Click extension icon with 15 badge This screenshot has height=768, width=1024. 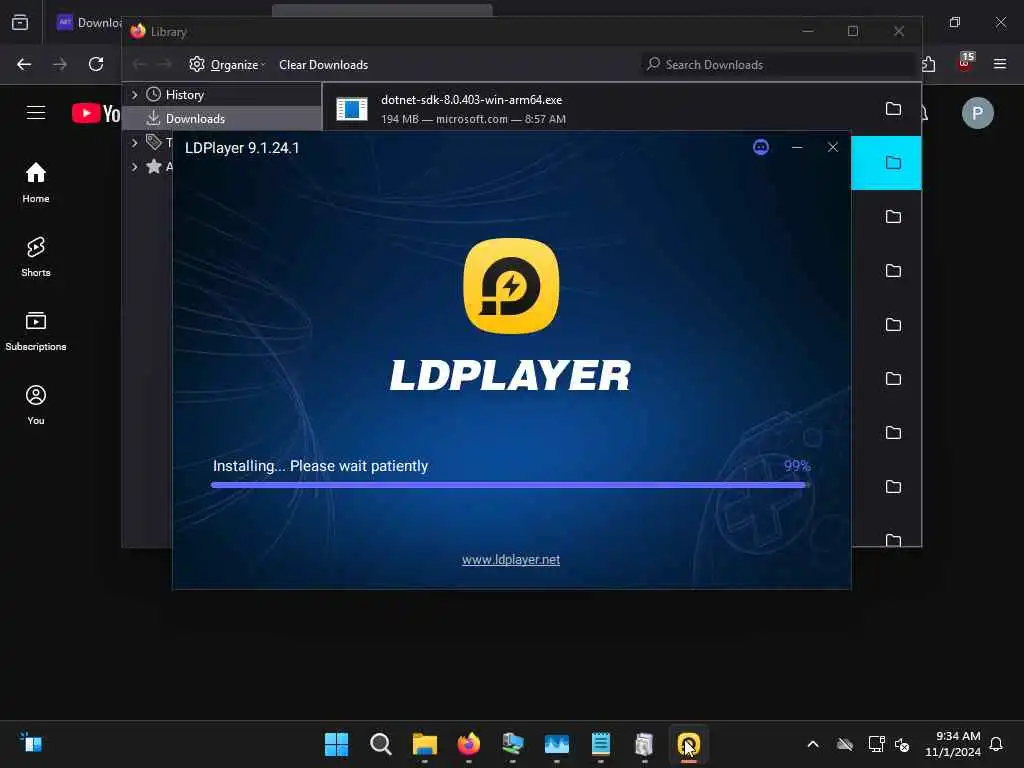tap(966, 62)
